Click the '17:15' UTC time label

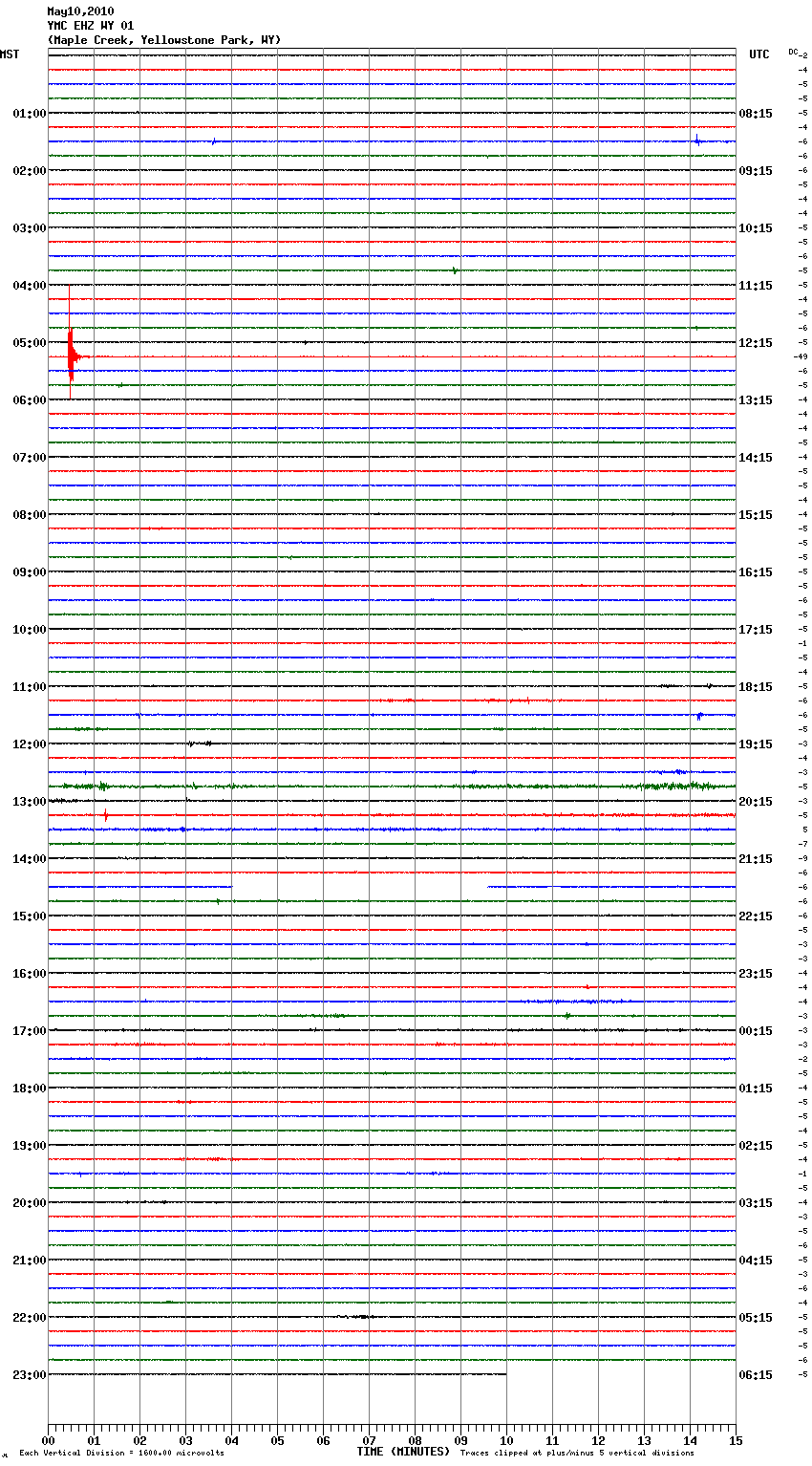(x=756, y=630)
